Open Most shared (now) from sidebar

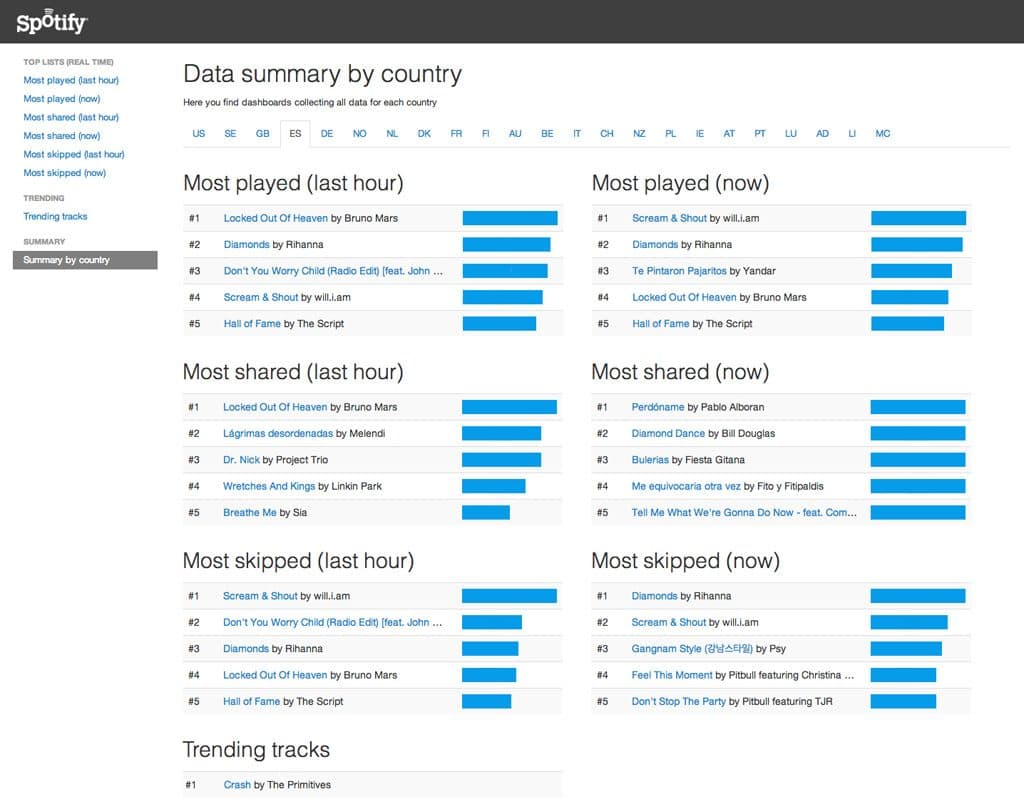tap(62, 135)
